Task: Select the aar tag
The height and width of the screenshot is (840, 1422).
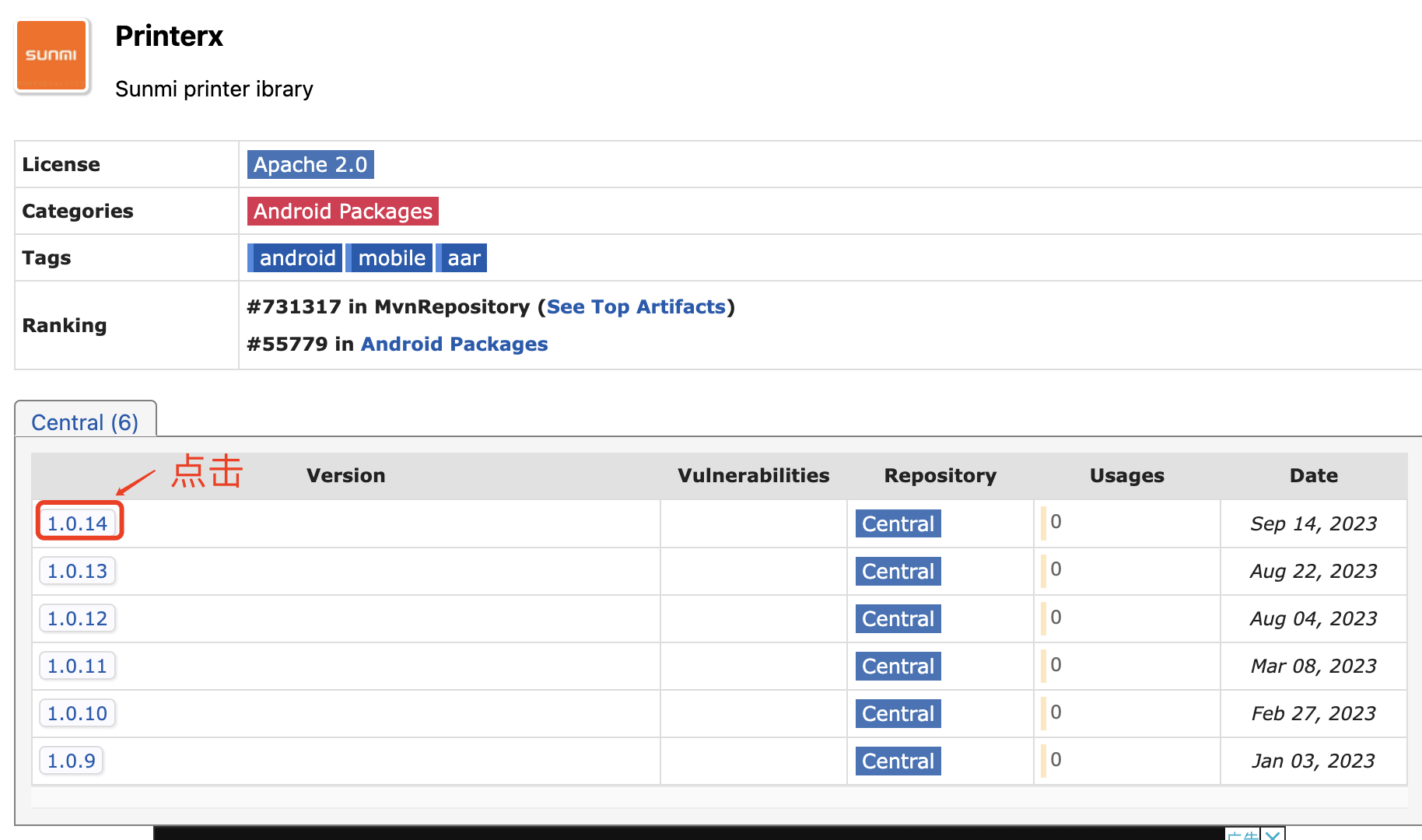Action: tap(461, 258)
